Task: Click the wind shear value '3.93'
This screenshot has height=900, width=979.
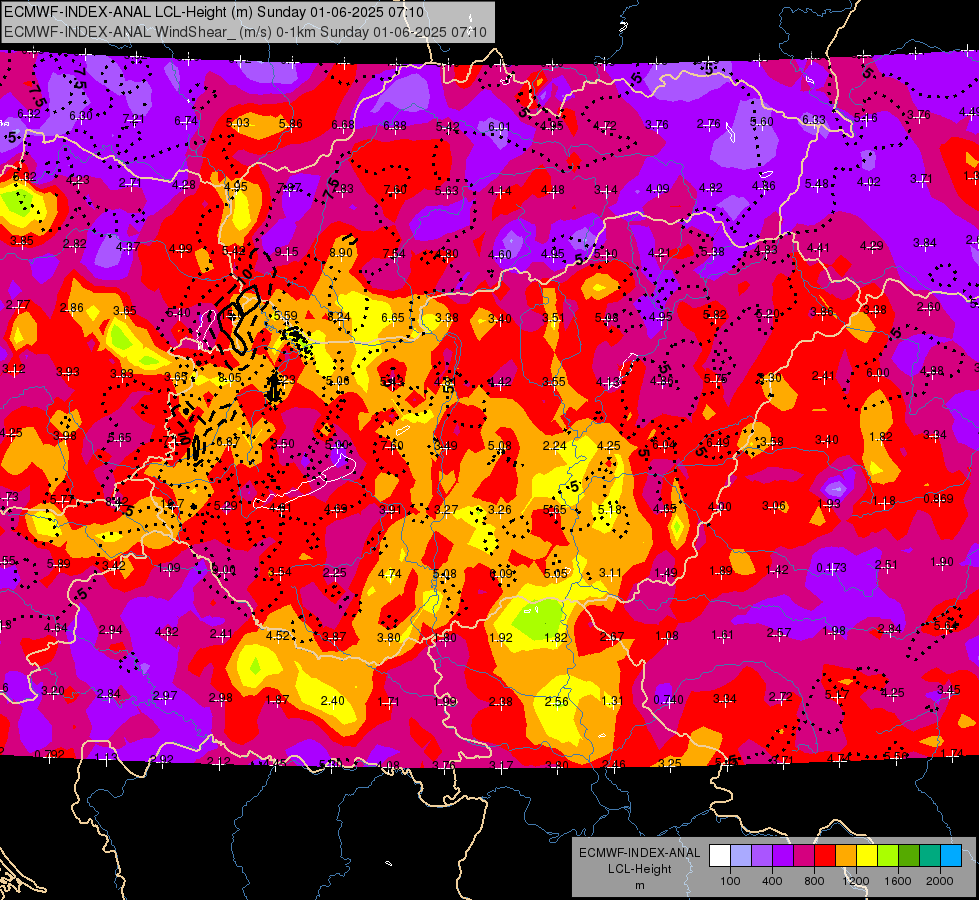Action: [x=67, y=372]
